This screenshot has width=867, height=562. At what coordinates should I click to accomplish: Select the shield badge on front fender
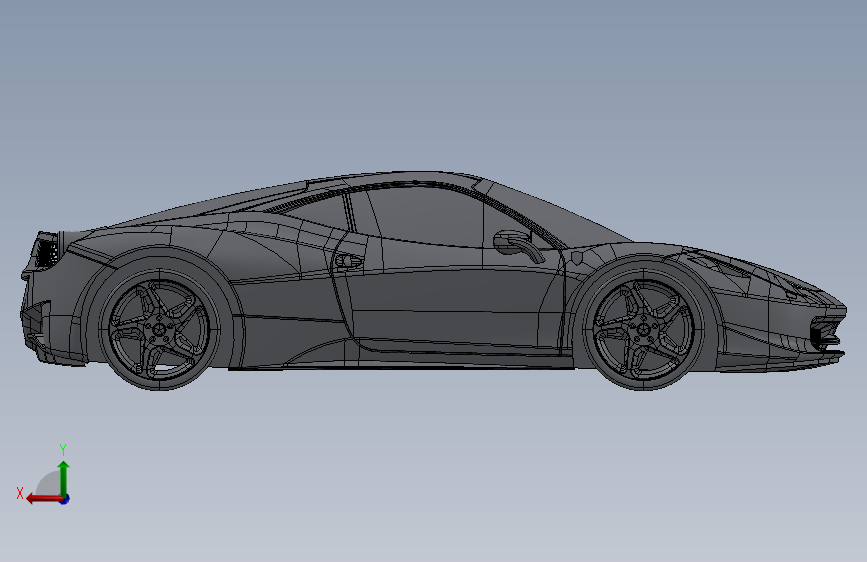[x=578, y=258]
